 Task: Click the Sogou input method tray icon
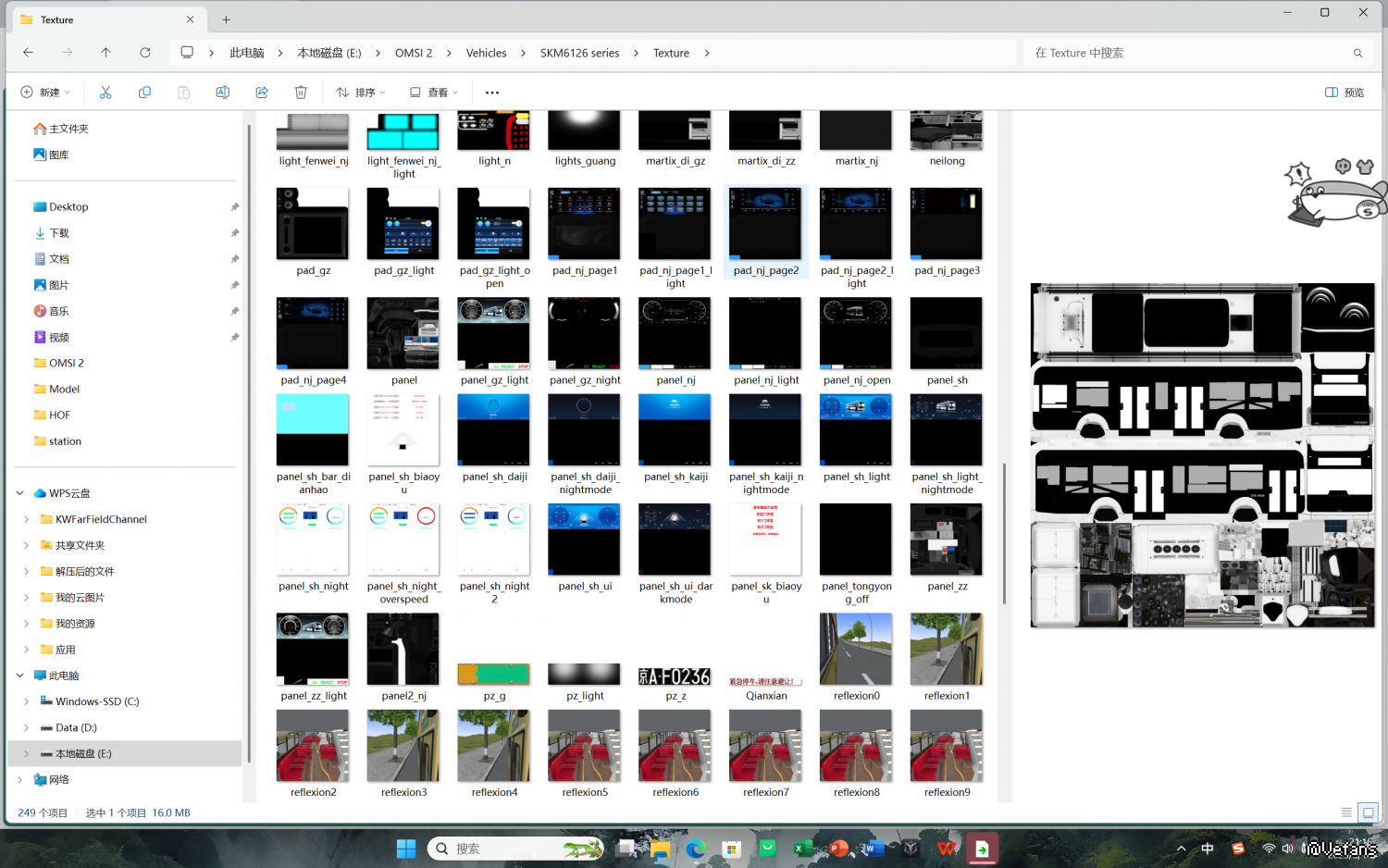(1238, 849)
